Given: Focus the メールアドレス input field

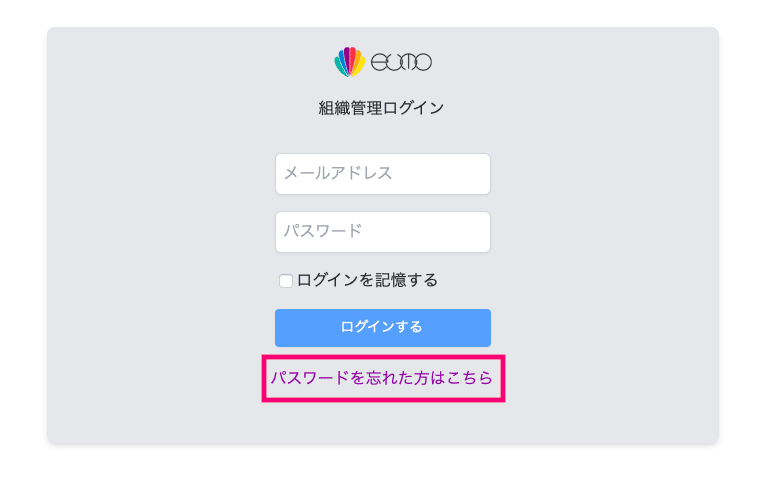Looking at the screenshot, I should tap(383, 174).
